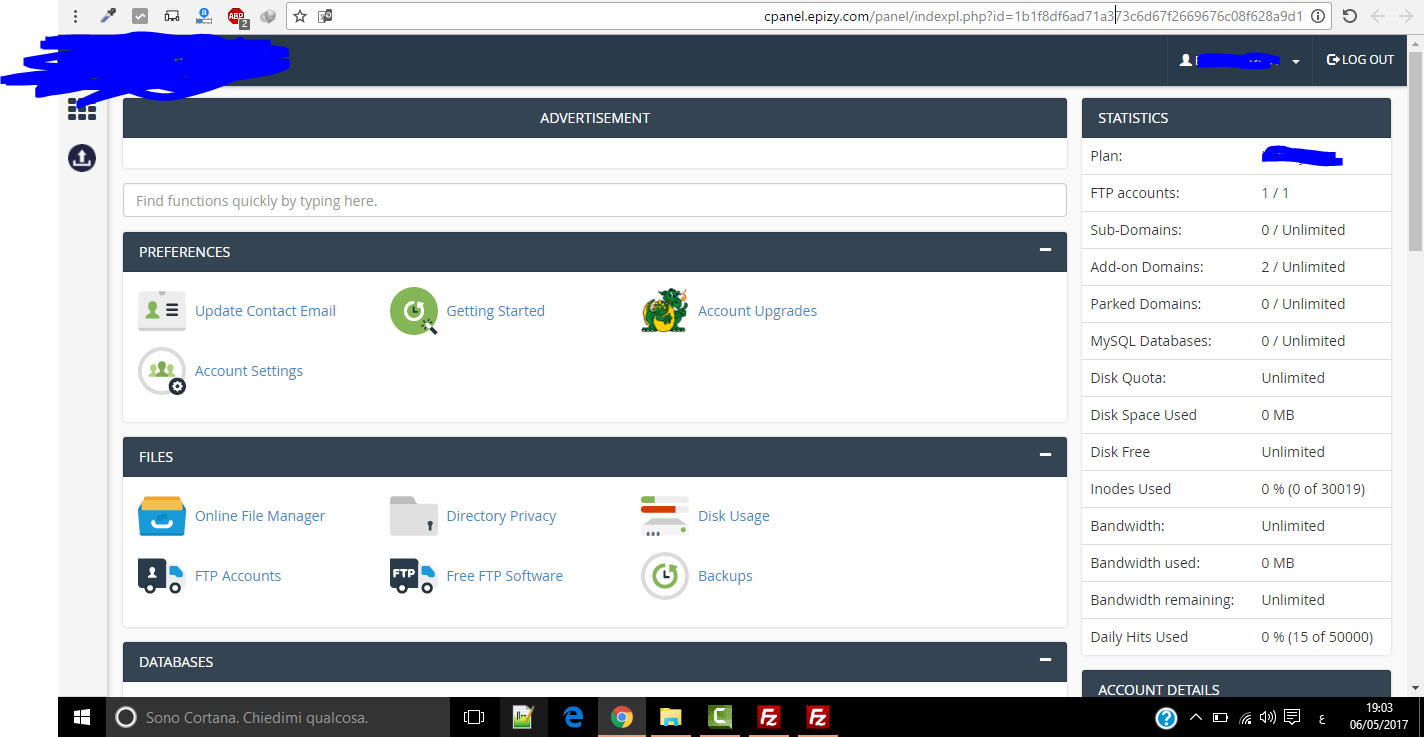Screen dimensions: 1424x737
Task: Open the Windows Start menu
Action: pos(82,717)
